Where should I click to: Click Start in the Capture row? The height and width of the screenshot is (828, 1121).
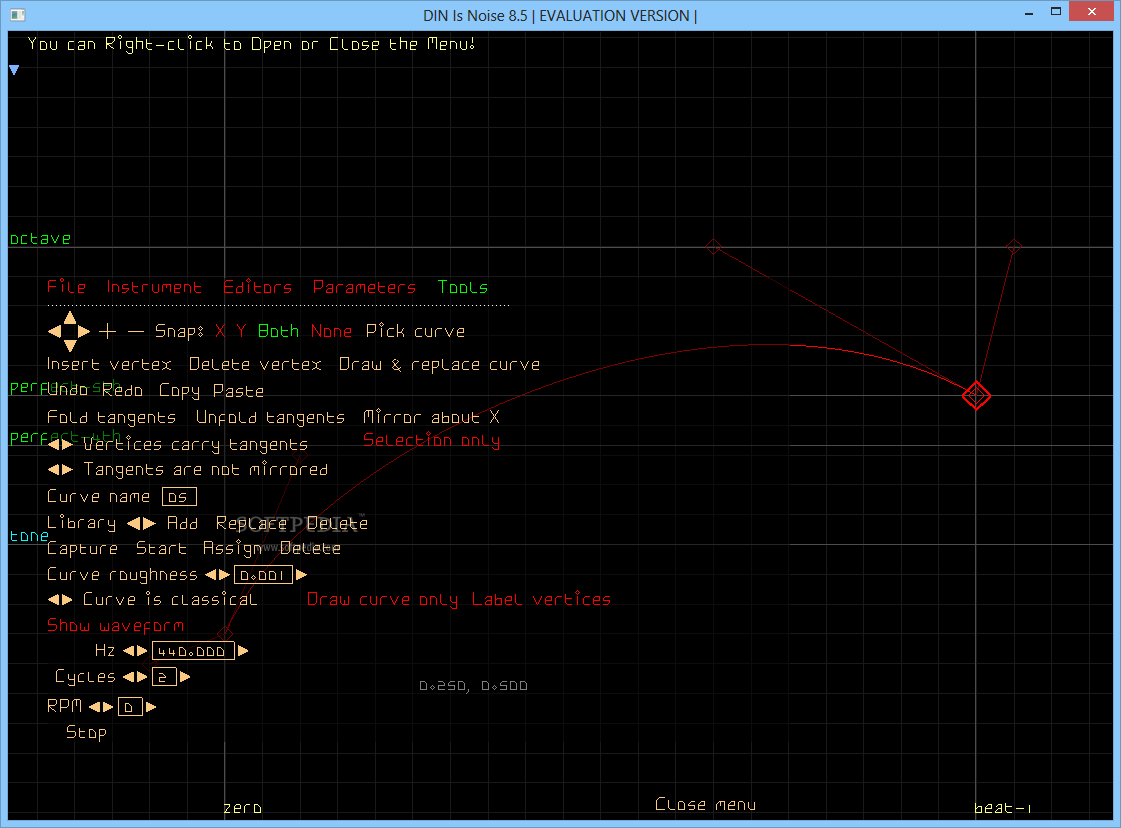point(161,548)
